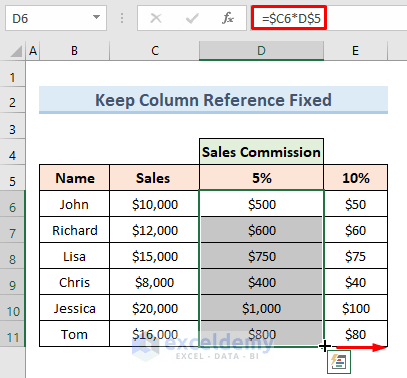Select row 4 header
The width and height of the screenshot is (407, 378).
(13, 152)
